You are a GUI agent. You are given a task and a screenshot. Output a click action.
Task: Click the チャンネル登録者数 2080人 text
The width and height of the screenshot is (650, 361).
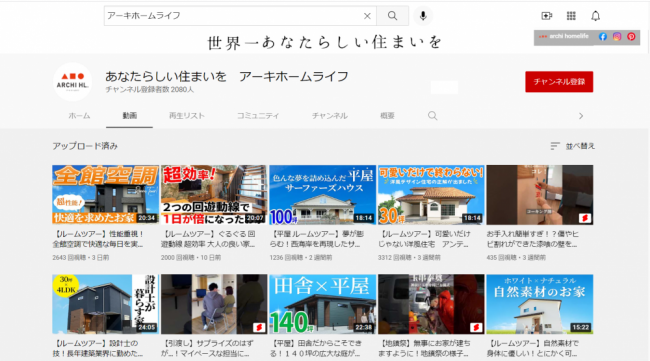pyautogui.click(x=149, y=90)
